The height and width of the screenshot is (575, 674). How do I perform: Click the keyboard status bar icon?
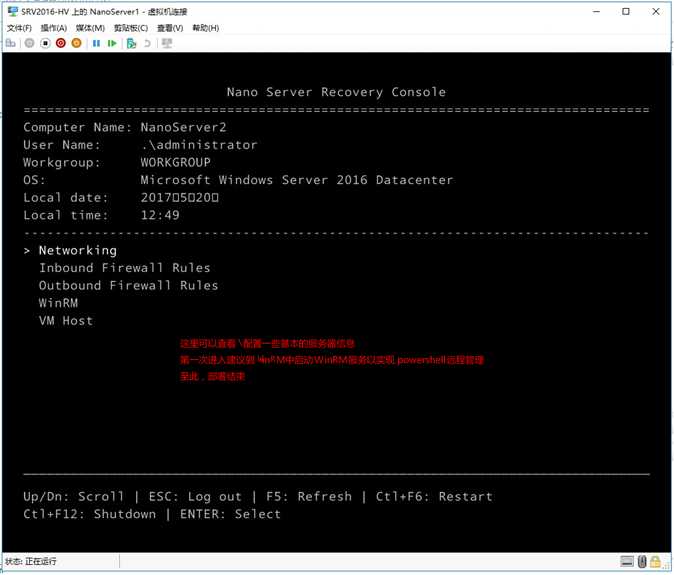tap(627, 561)
